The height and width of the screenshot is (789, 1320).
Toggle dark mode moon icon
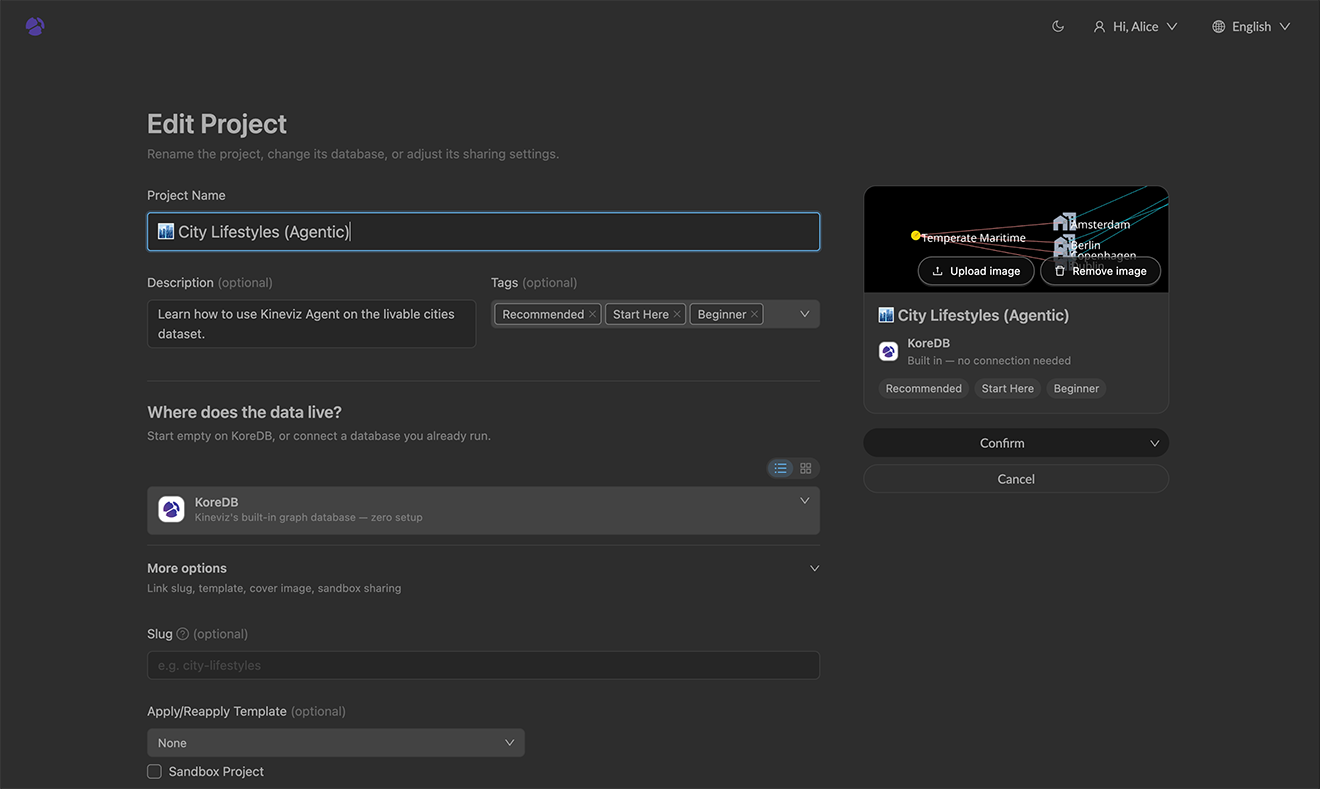tap(1058, 27)
